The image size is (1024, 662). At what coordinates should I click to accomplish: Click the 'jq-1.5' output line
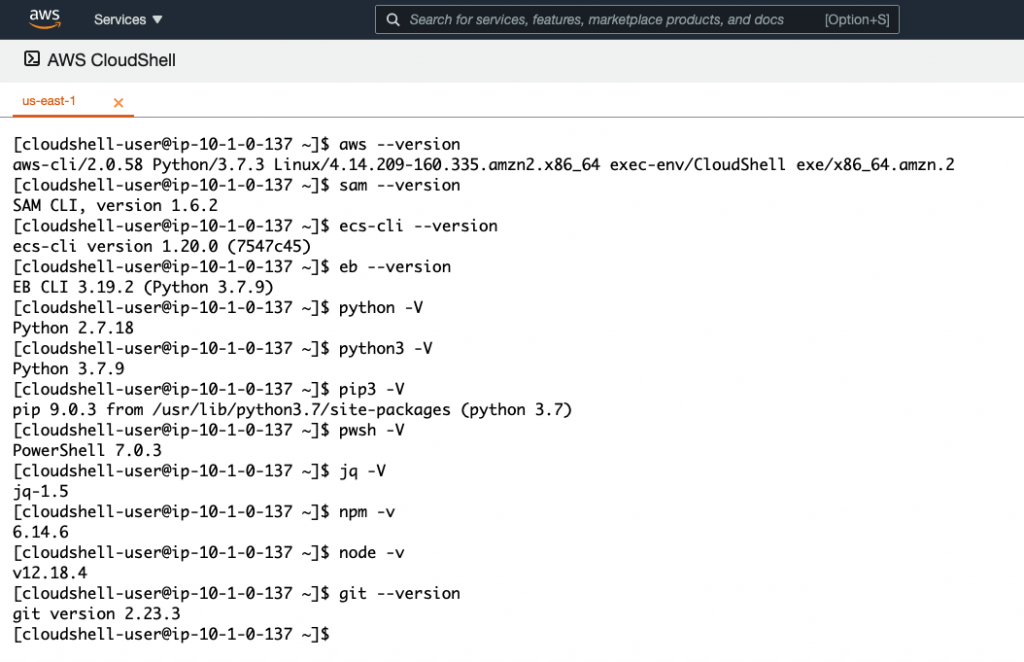40,491
